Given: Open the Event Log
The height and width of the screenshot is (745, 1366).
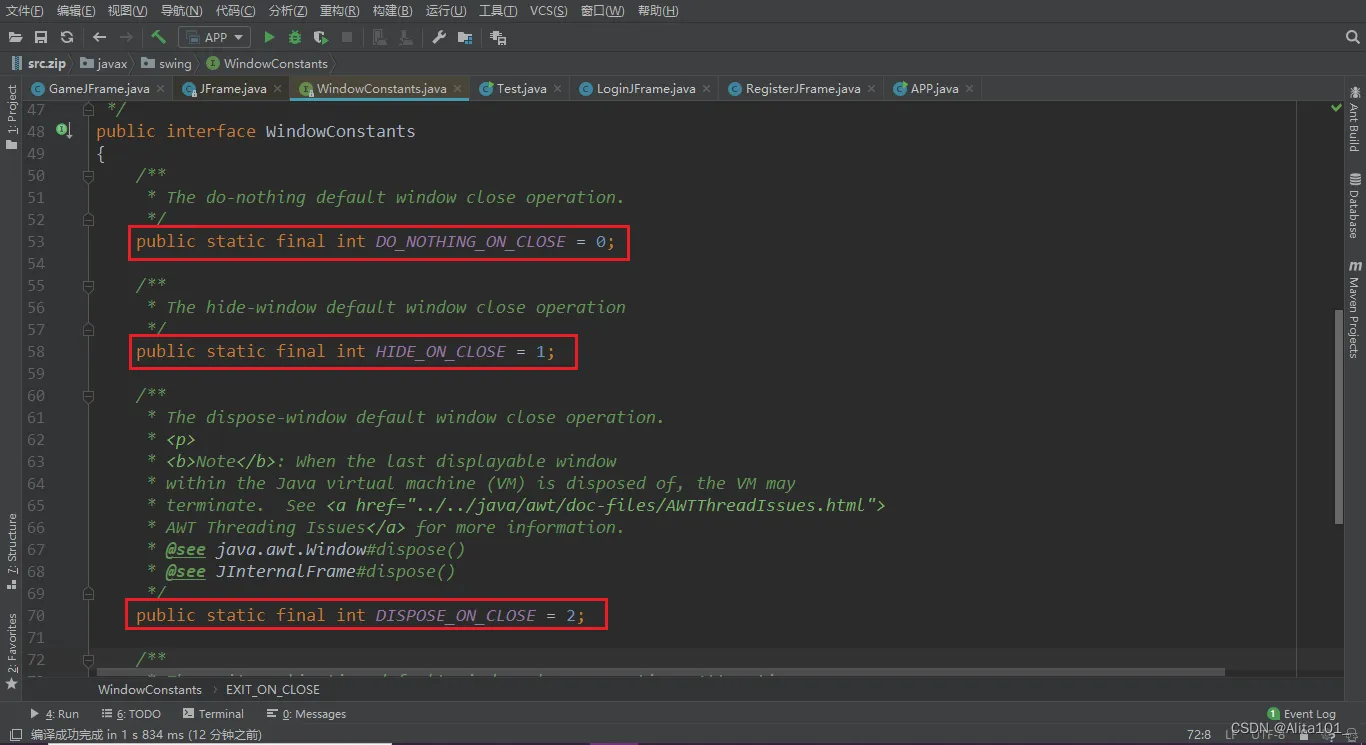Looking at the screenshot, I should (x=1301, y=714).
